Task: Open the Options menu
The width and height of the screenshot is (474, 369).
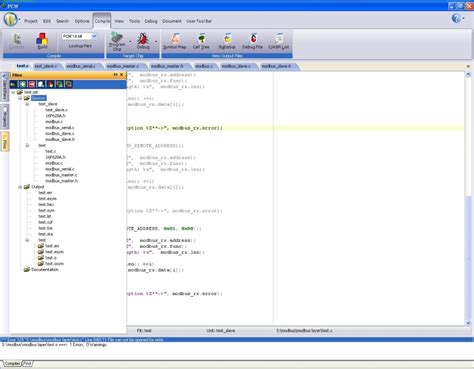Action: tap(82, 21)
